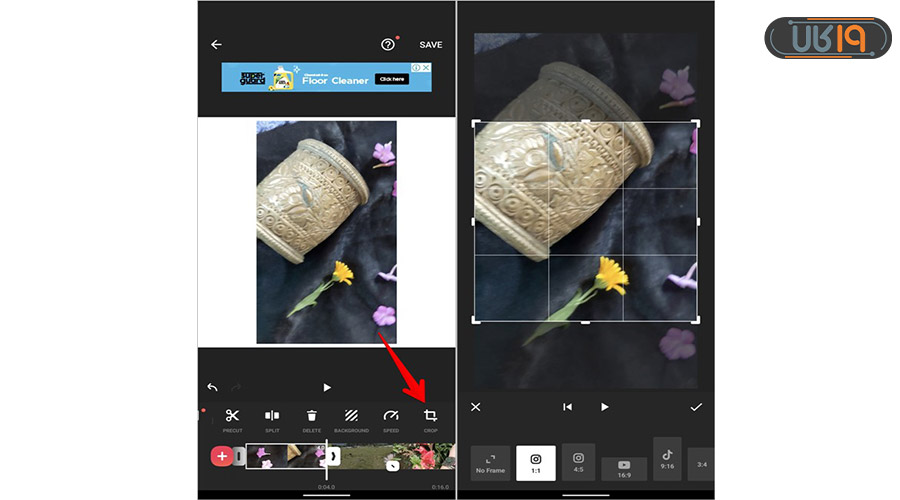900x500 pixels.
Task: Undo the last edit
Action: tap(212, 387)
